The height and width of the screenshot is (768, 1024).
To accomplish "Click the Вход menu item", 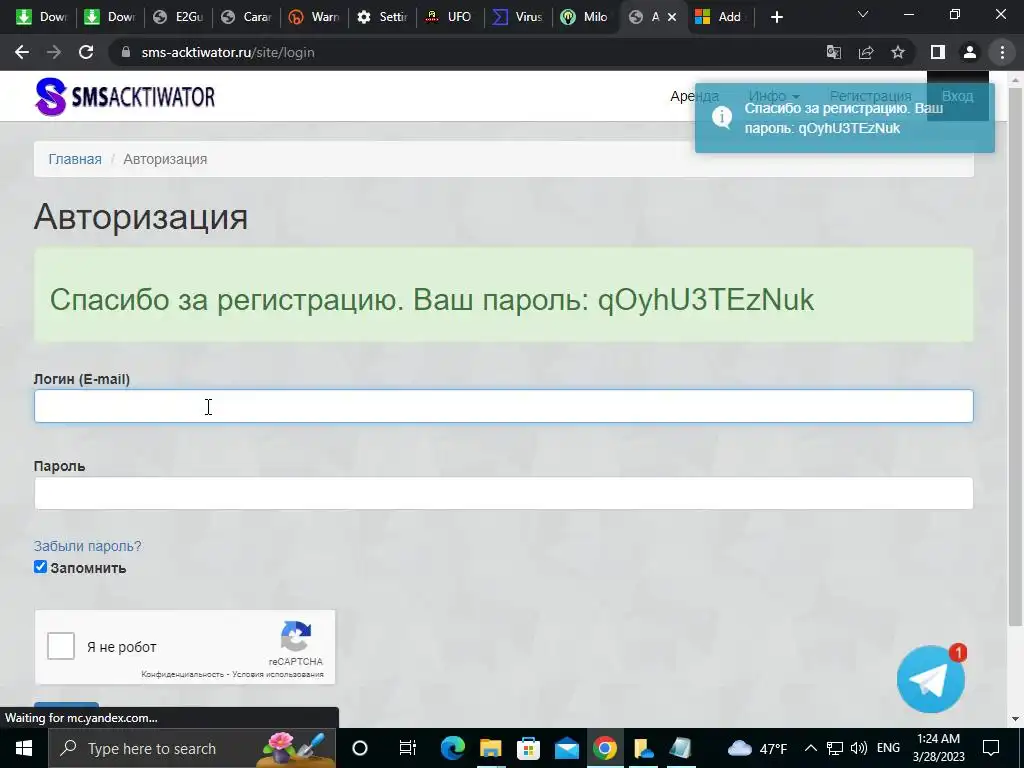I will (957, 96).
